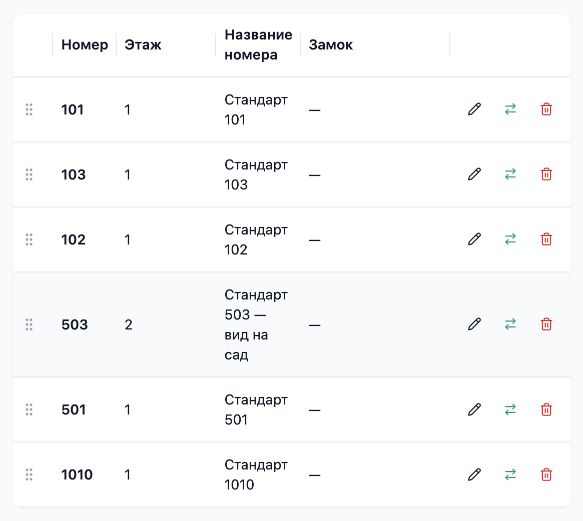Select room name Стандарт 501
The width and height of the screenshot is (583, 521).
click(x=256, y=410)
